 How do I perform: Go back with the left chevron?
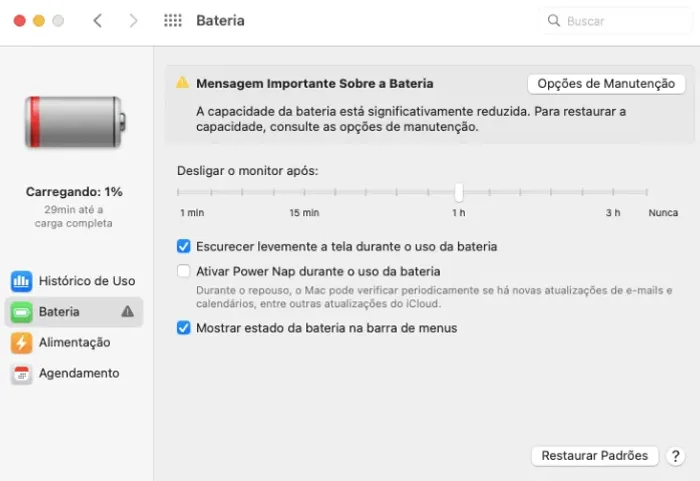pyautogui.click(x=98, y=21)
